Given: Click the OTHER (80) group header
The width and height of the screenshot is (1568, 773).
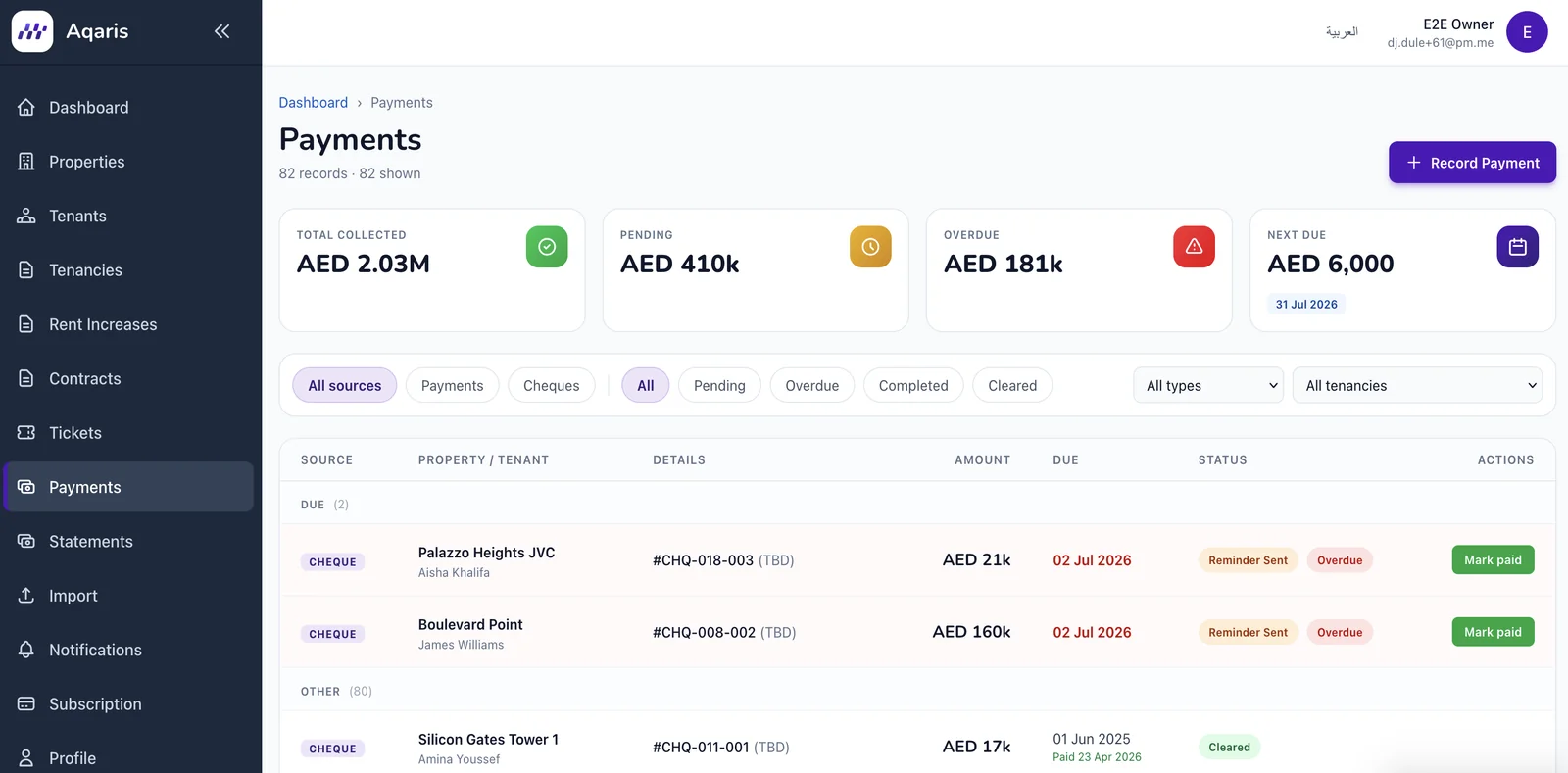Looking at the screenshot, I should point(336,691).
